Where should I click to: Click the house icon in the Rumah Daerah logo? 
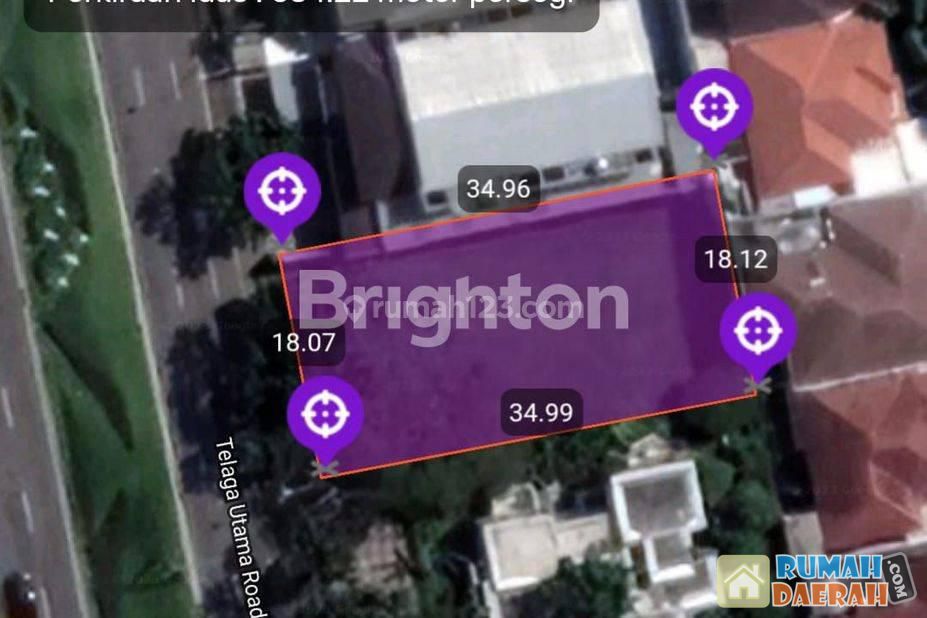743,582
